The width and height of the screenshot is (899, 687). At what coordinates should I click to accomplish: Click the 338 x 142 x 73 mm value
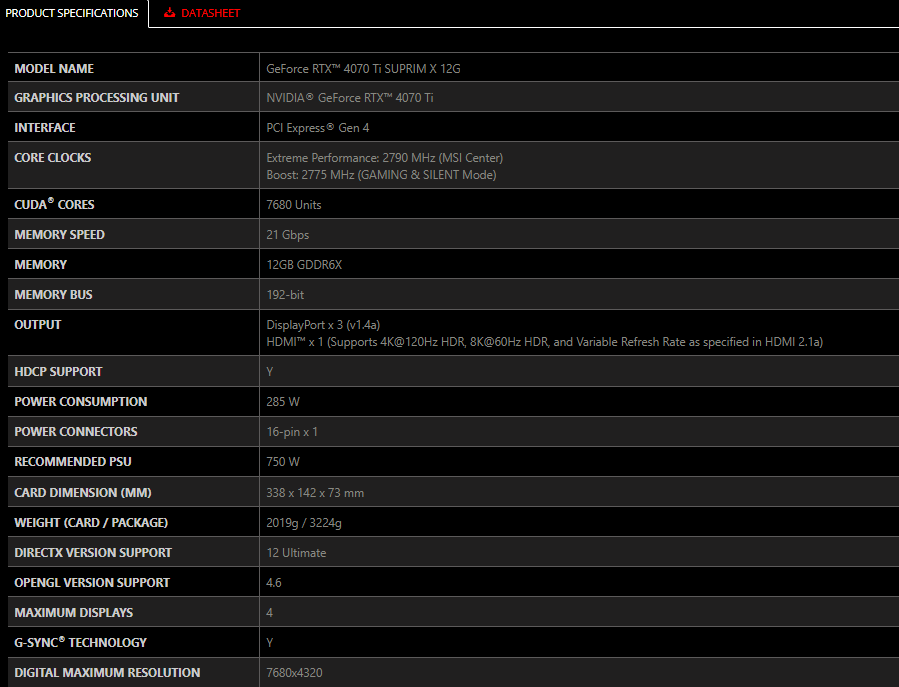(x=315, y=493)
